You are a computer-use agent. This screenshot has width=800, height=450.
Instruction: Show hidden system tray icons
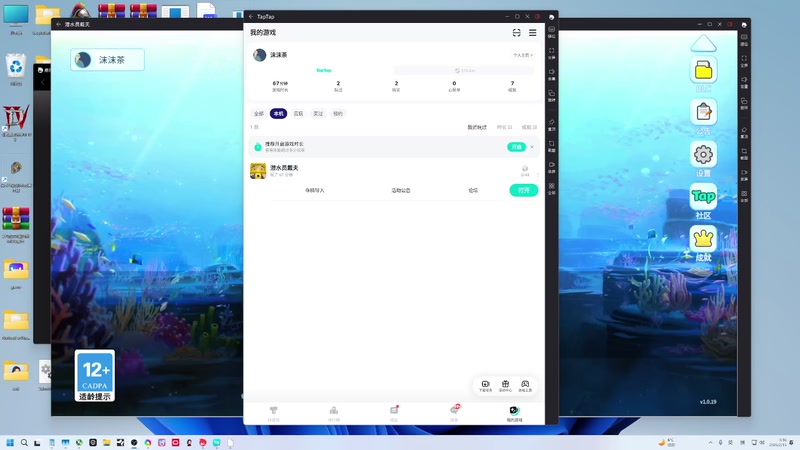click(711, 442)
